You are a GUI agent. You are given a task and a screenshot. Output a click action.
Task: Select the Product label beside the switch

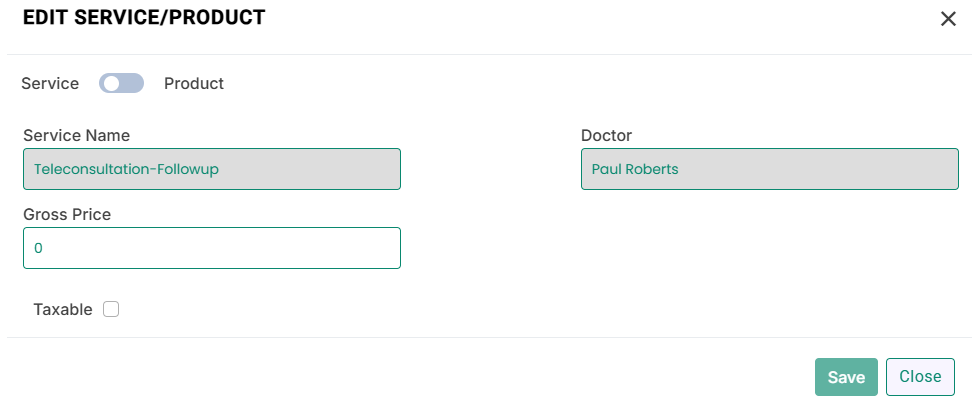click(194, 84)
